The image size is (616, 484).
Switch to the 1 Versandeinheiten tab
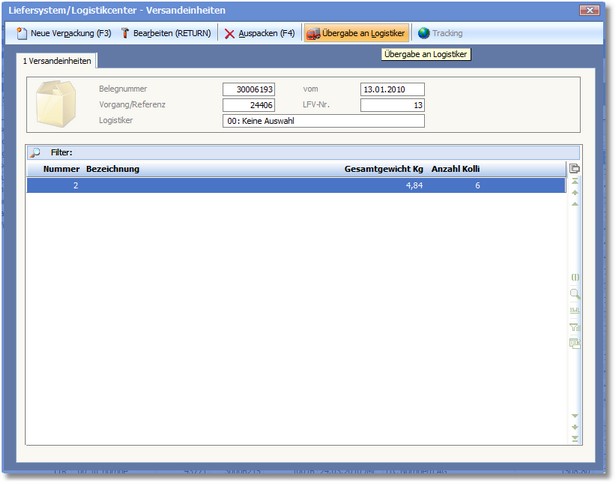click(x=59, y=61)
